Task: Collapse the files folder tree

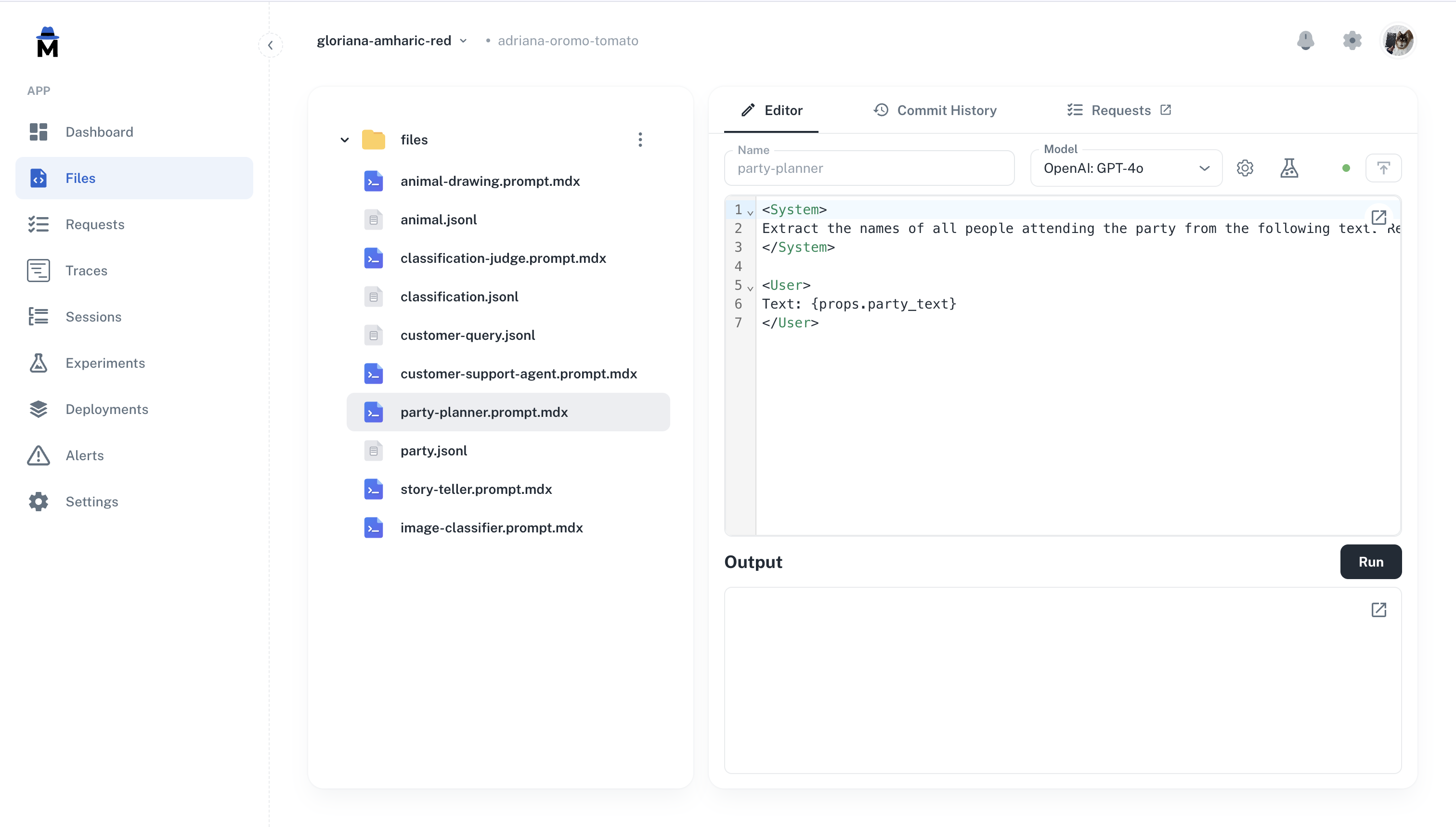Action: tap(344, 140)
